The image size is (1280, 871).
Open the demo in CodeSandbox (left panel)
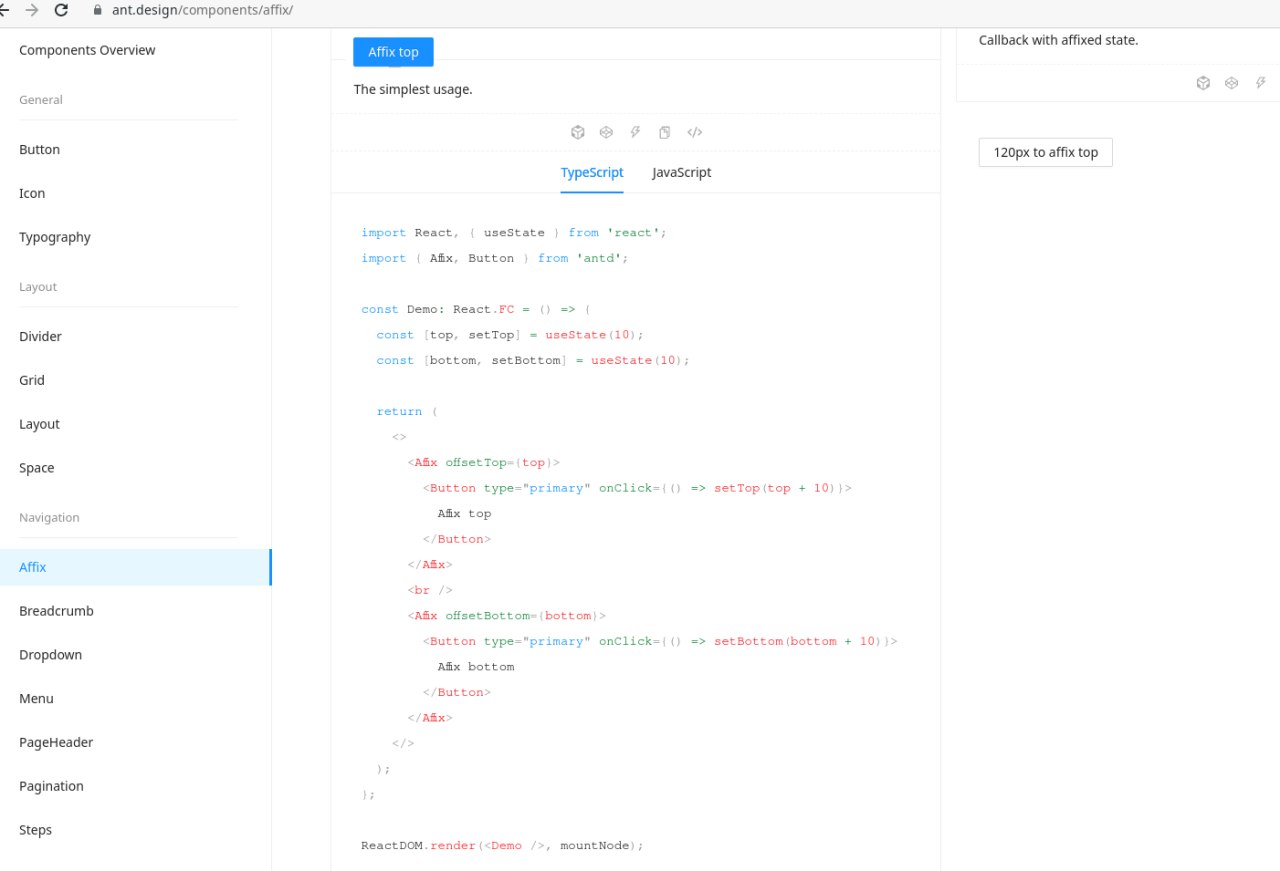tap(578, 132)
